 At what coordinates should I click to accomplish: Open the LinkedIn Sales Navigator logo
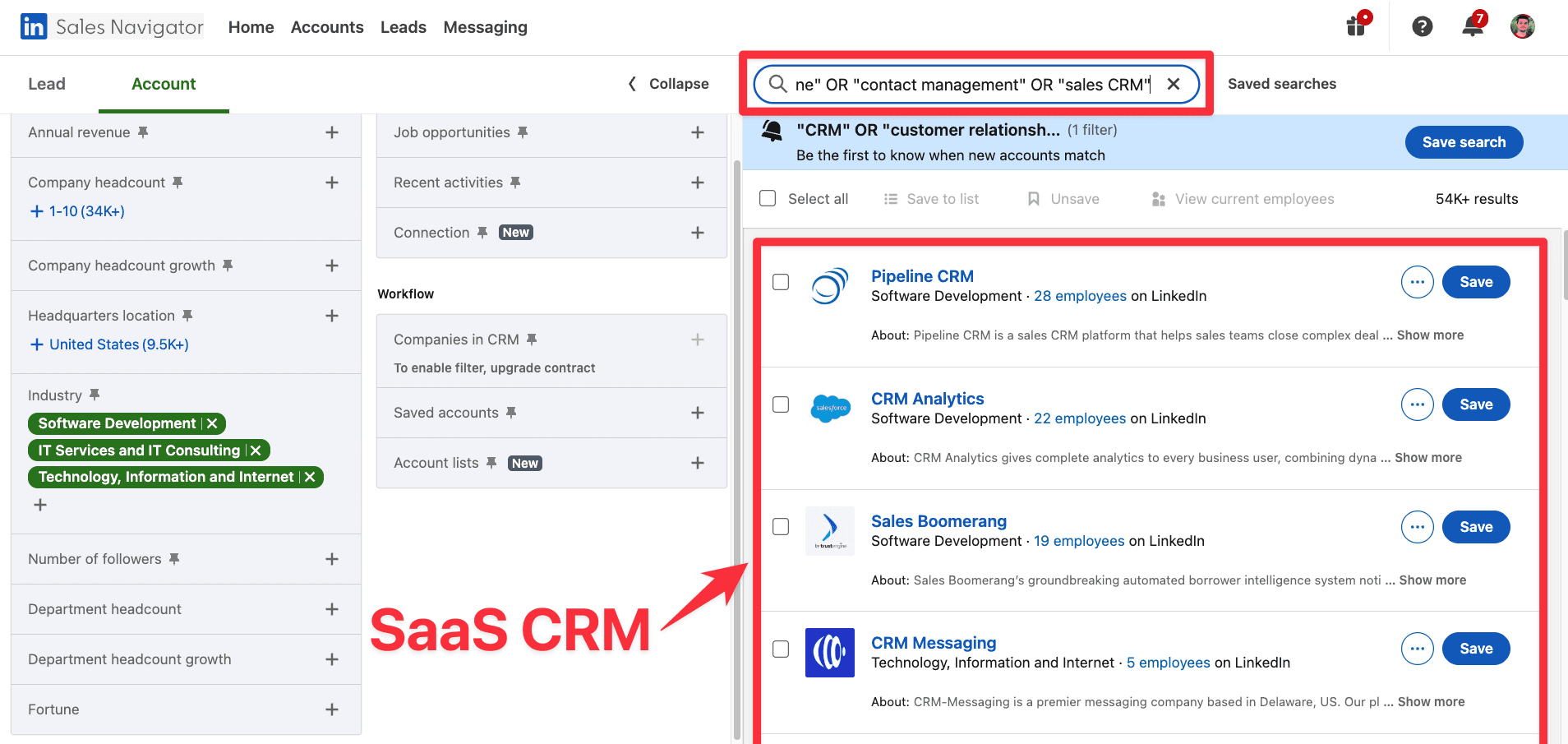tap(112, 27)
